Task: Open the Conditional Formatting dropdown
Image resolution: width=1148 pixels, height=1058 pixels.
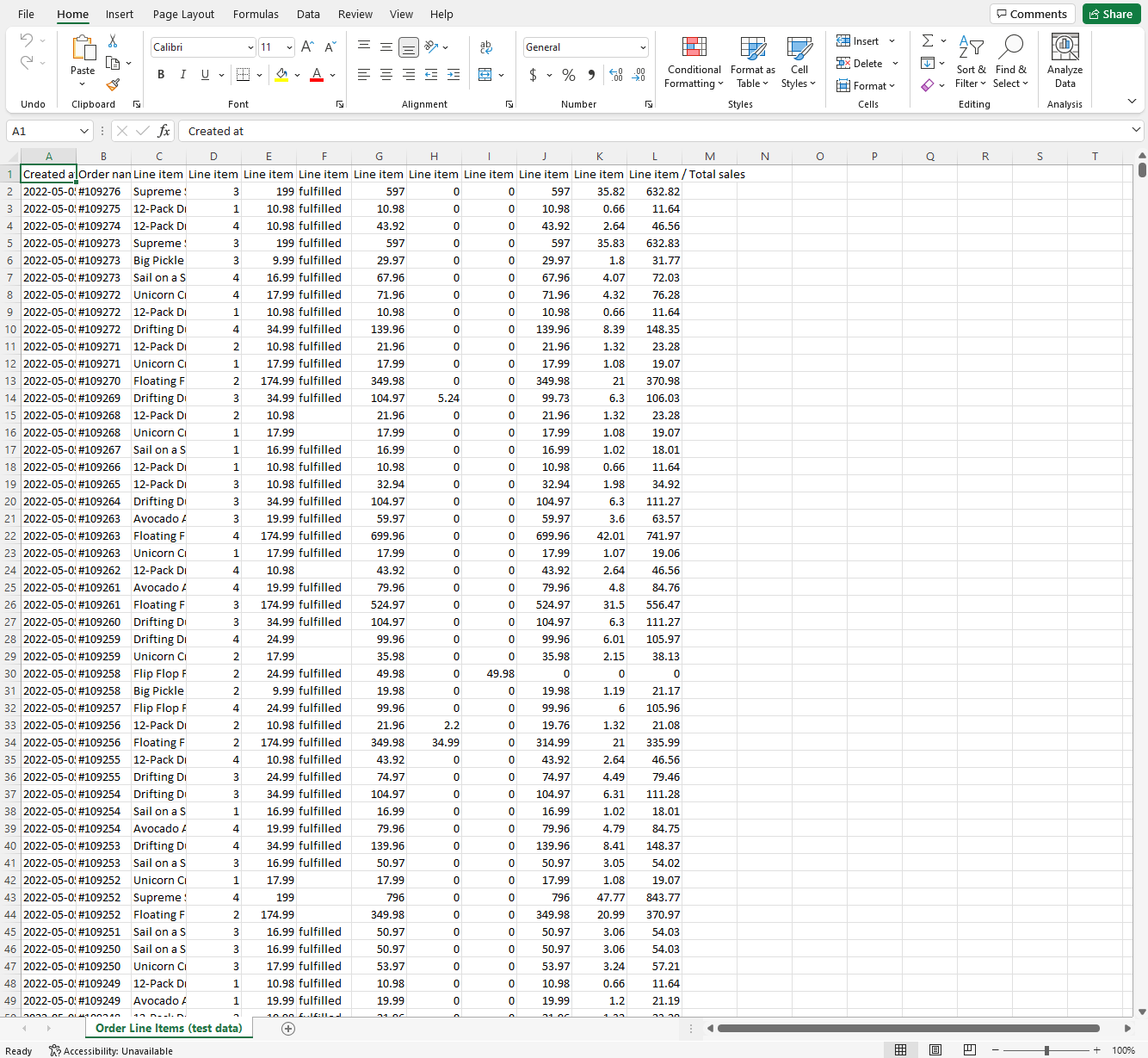Action: 694,62
